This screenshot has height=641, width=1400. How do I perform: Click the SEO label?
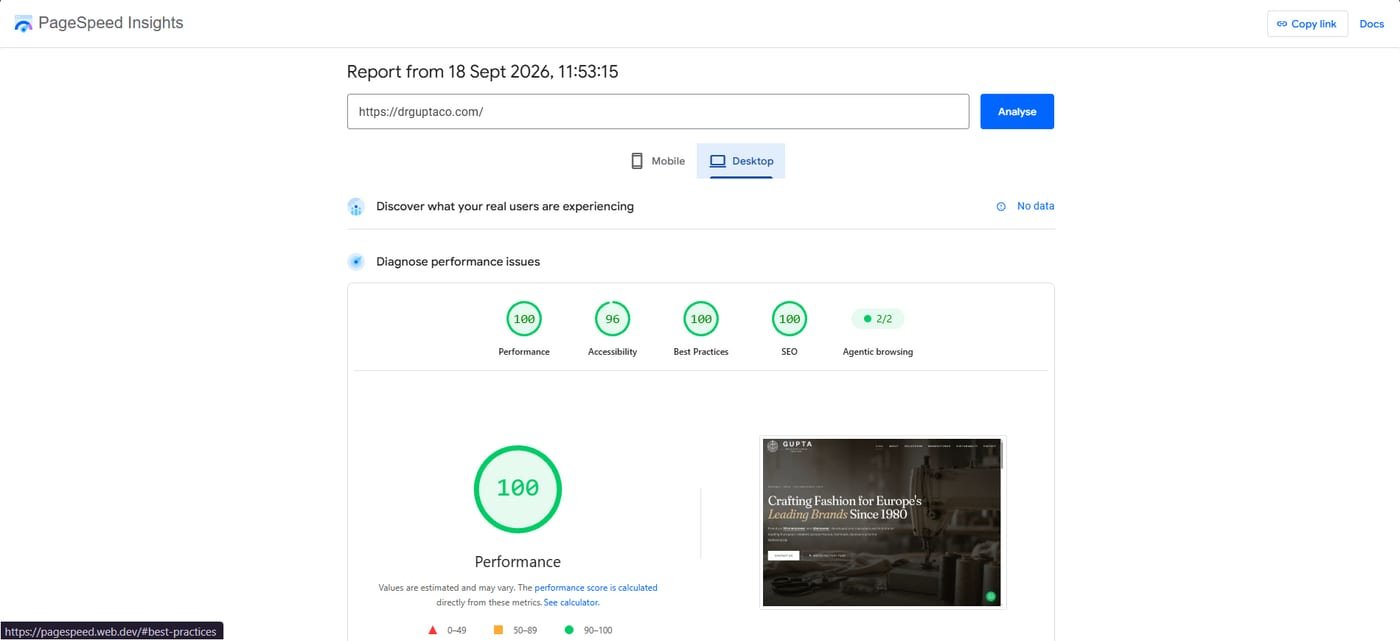(x=789, y=352)
